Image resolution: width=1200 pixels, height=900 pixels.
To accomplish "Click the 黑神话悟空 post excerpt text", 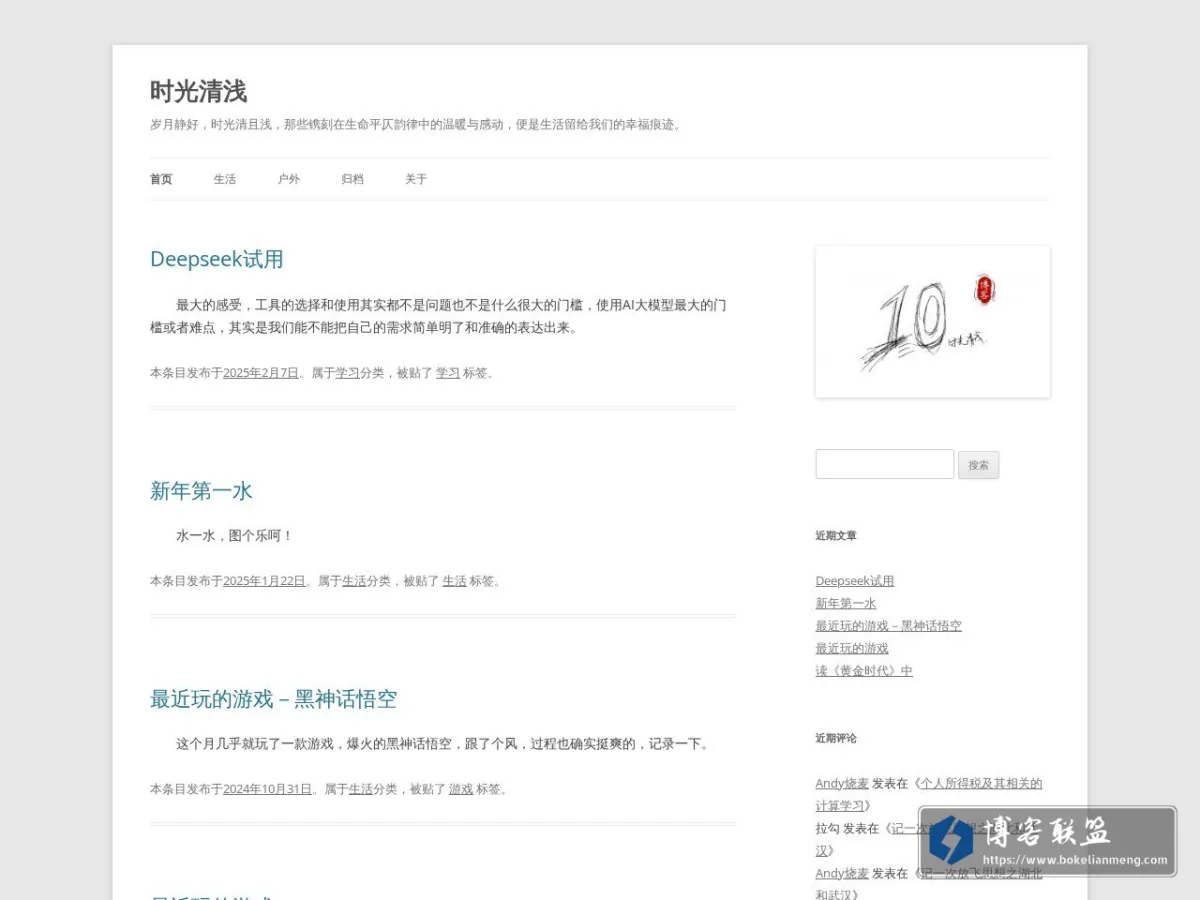I will click(445, 744).
